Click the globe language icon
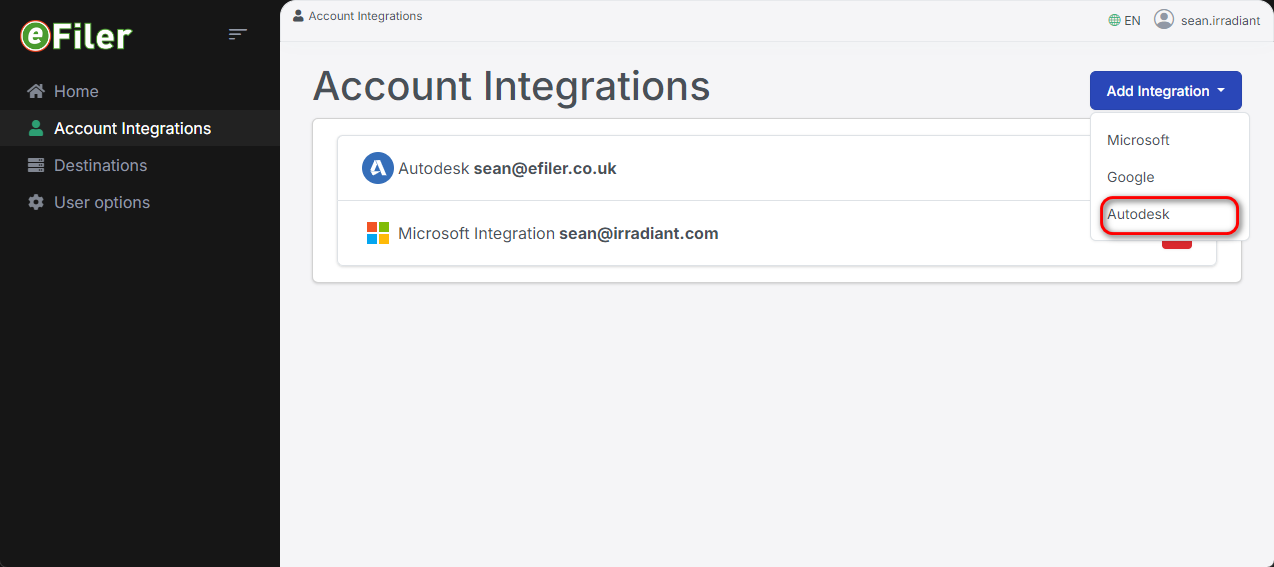 (1114, 20)
